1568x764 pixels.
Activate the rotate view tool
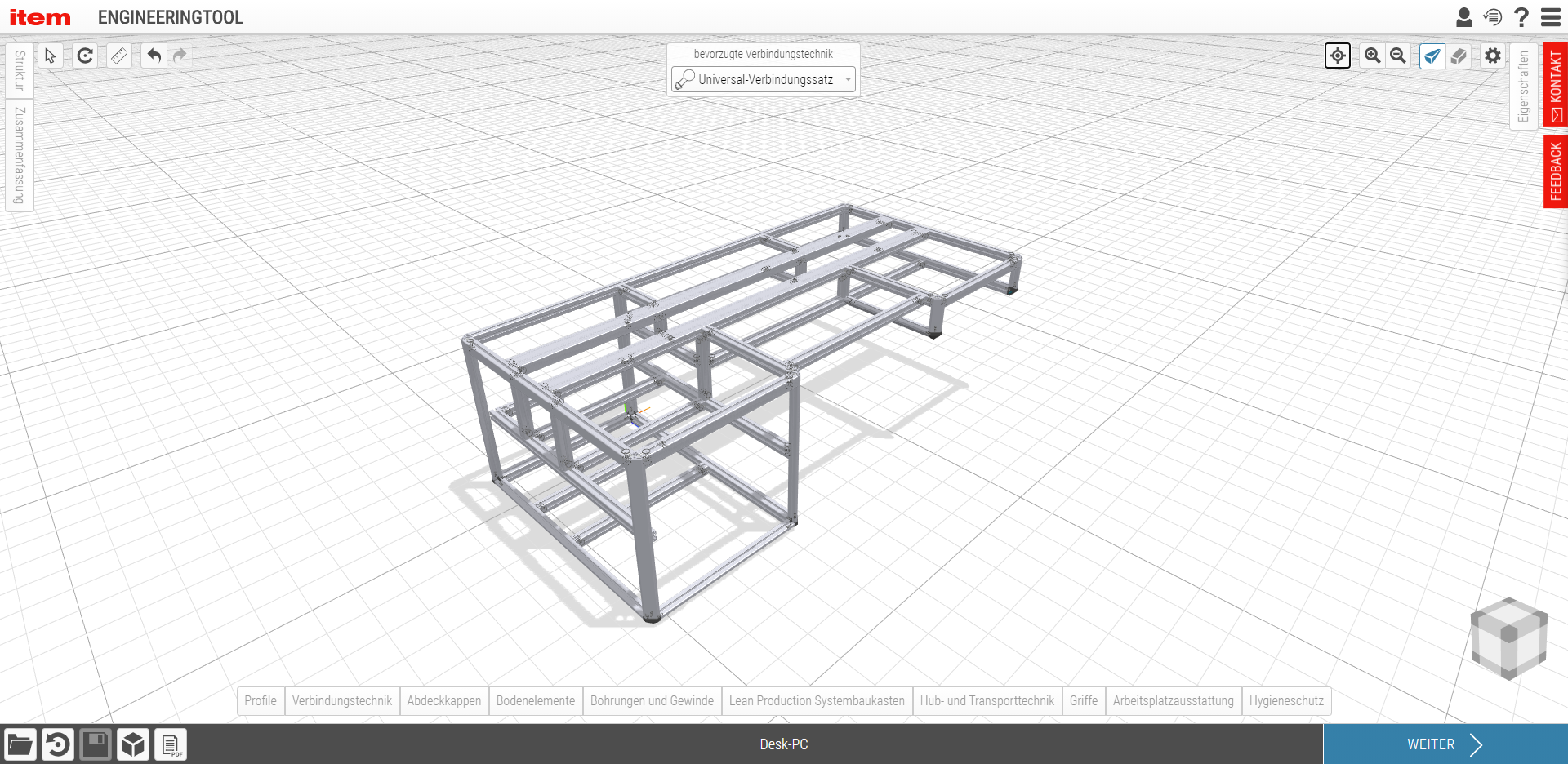pyautogui.click(x=84, y=56)
